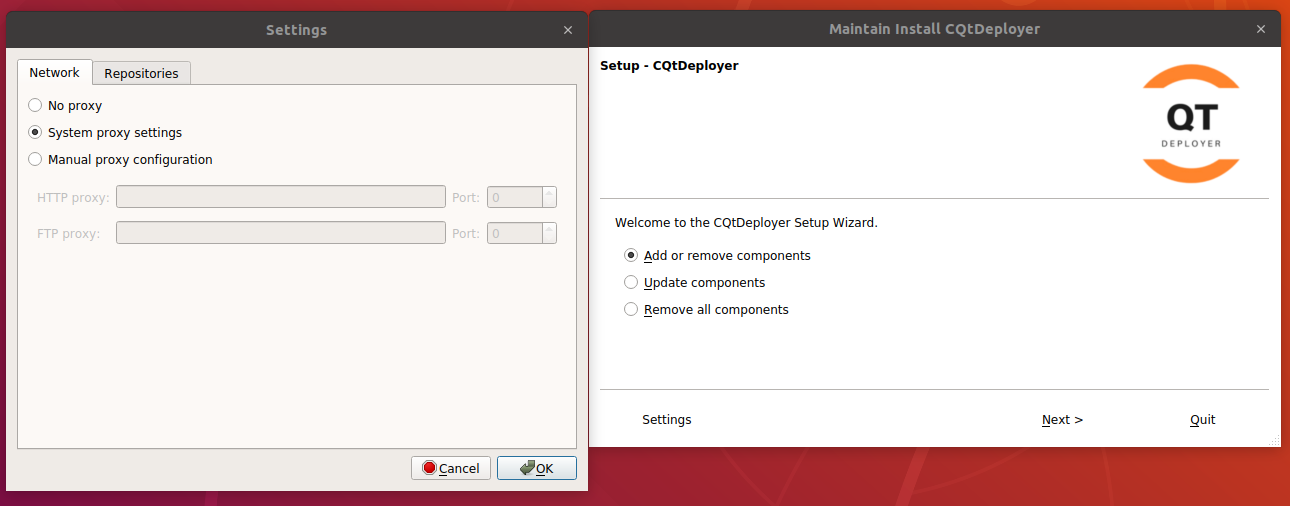Cancel the Settings dialog
This screenshot has width=1290, height=506.
pyautogui.click(x=450, y=468)
